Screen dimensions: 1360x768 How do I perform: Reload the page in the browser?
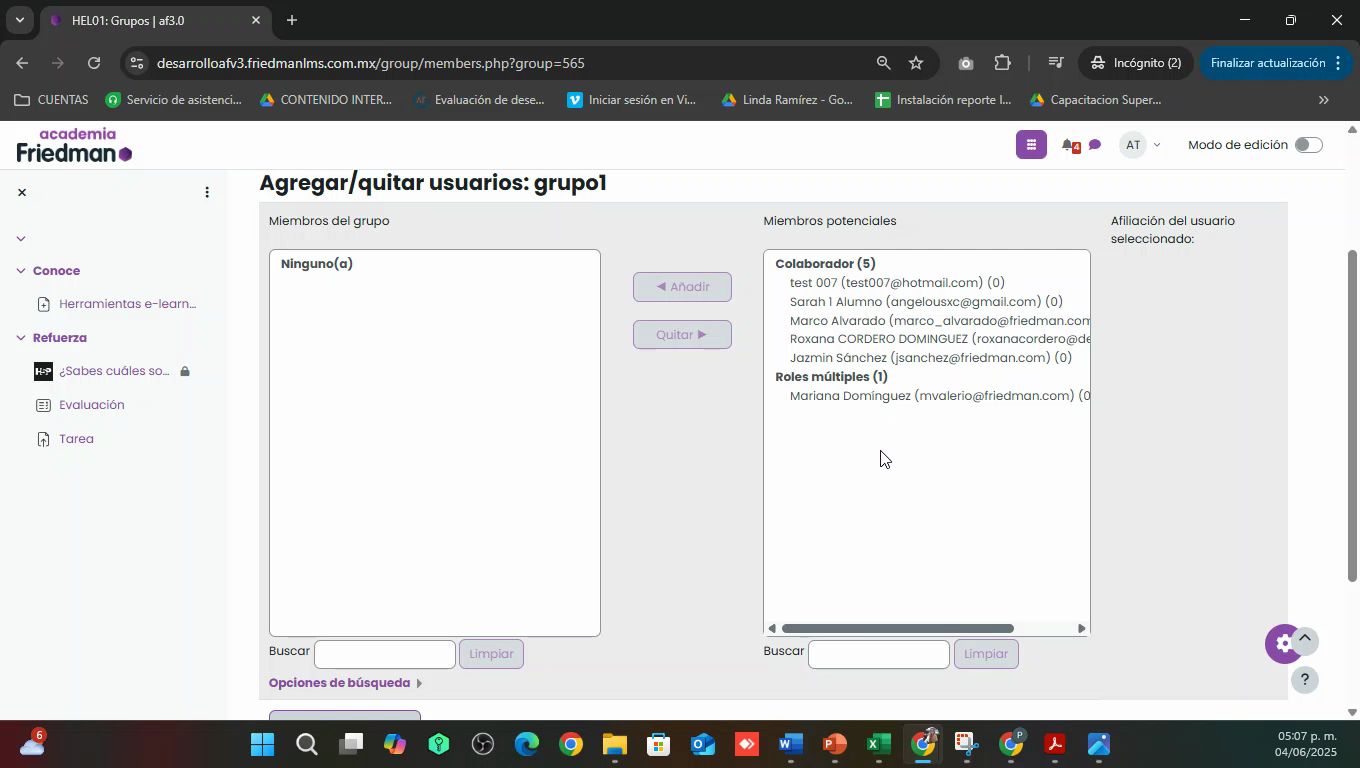point(94,63)
